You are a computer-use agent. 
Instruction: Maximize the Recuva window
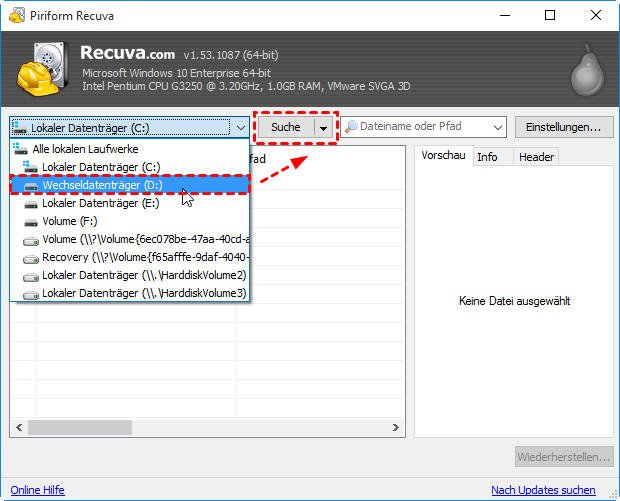(550, 15)
